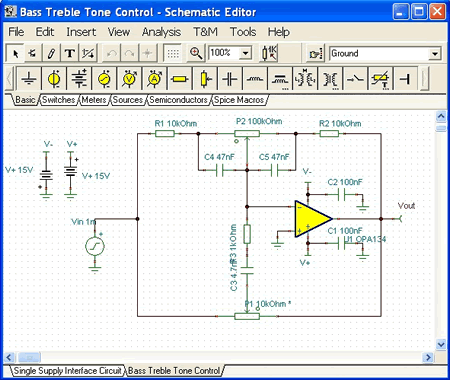
Task: Insert a battery component
Action: [x=79, y=79]
